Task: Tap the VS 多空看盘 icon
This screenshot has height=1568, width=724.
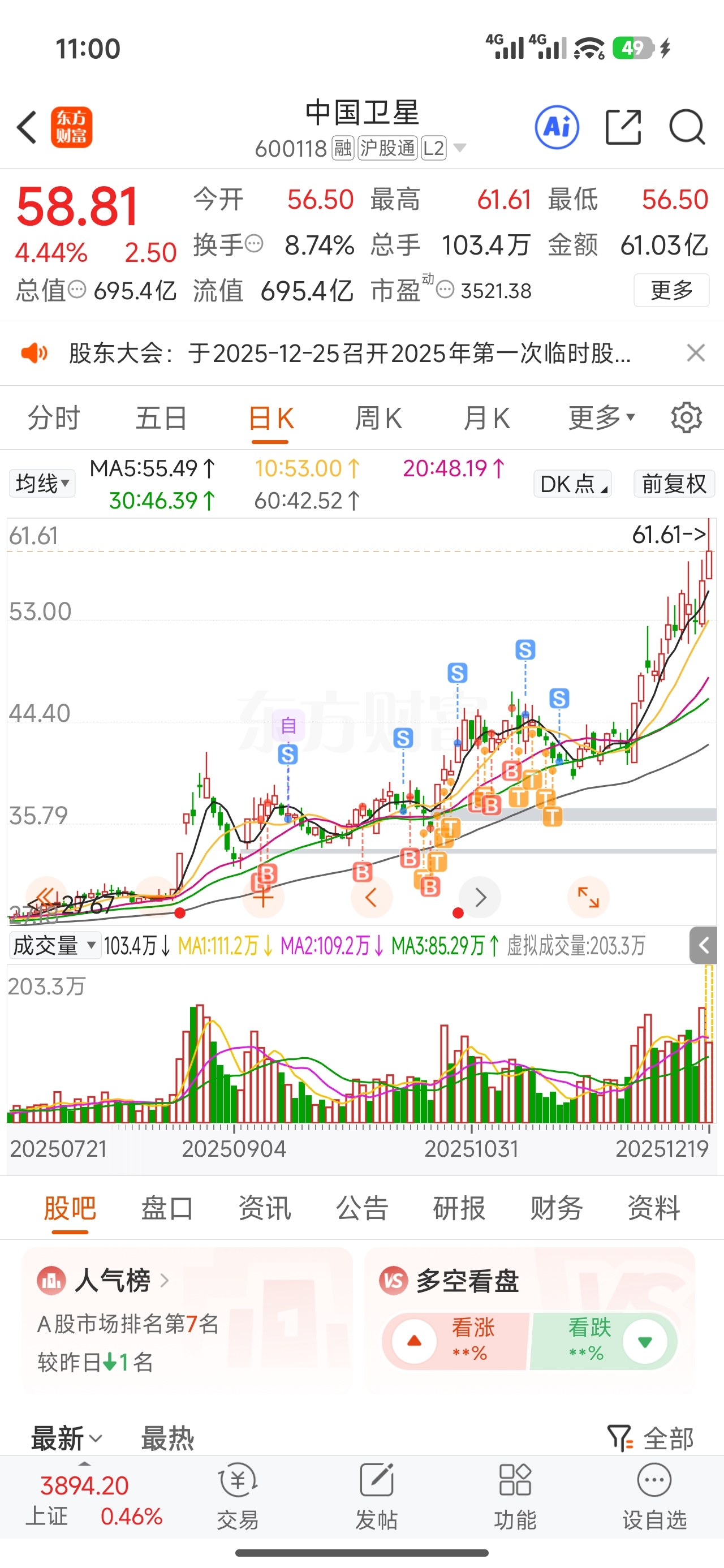Action: [394, 1281]
